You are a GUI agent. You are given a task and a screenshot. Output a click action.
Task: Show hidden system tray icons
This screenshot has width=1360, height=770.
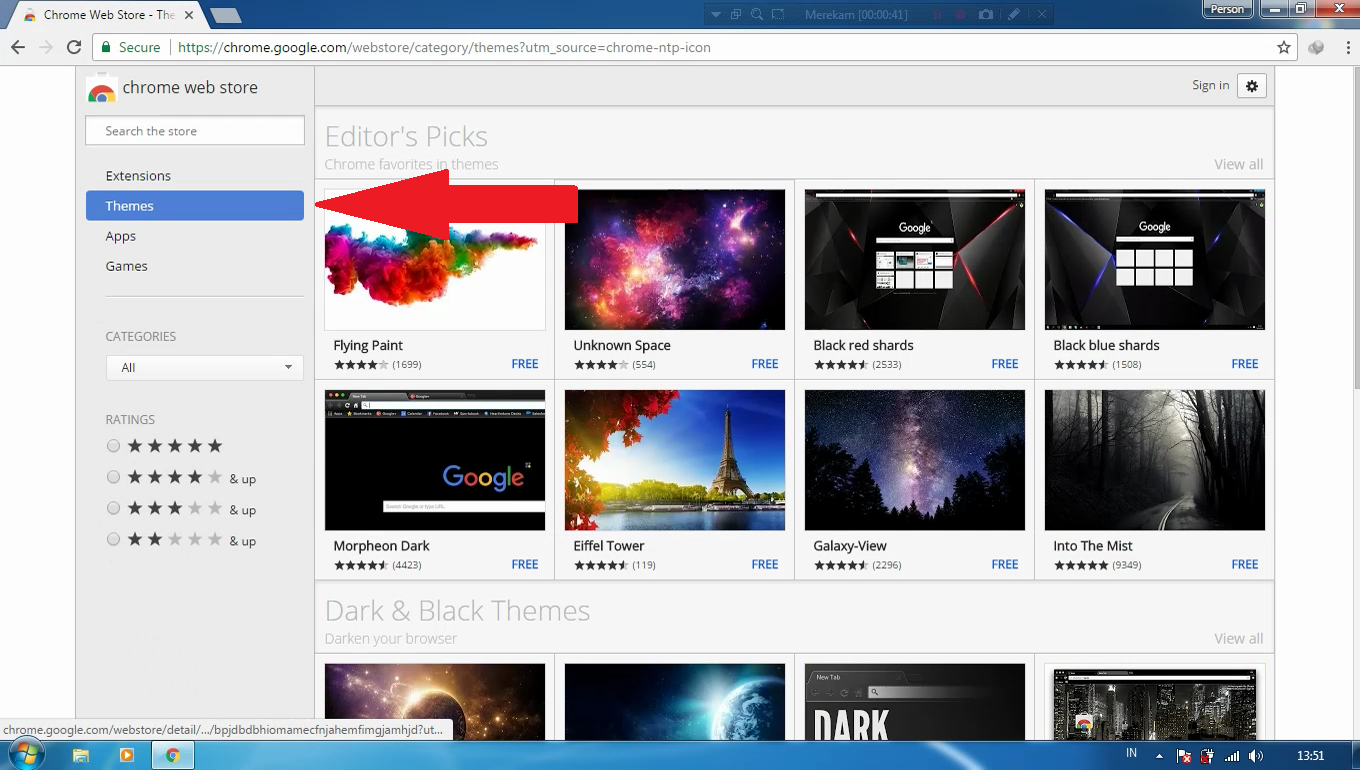pyautogui.click(x=1159, y=756)
